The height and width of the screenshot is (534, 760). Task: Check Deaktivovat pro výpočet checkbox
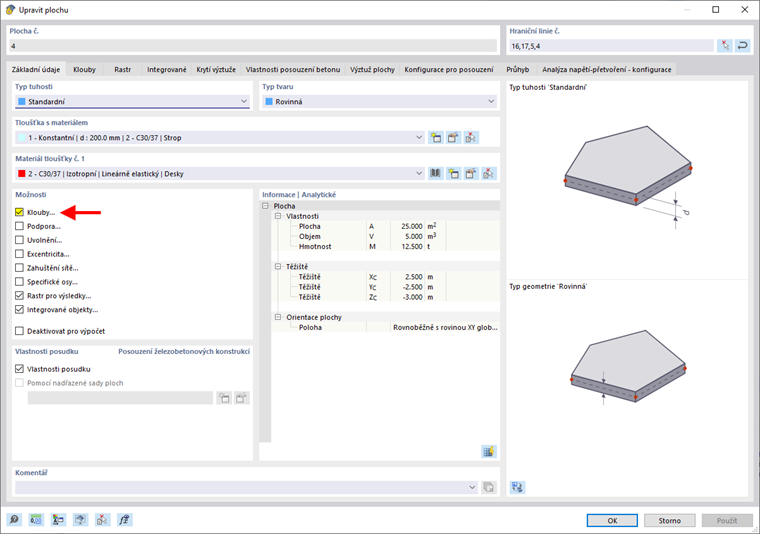[19, 331]
